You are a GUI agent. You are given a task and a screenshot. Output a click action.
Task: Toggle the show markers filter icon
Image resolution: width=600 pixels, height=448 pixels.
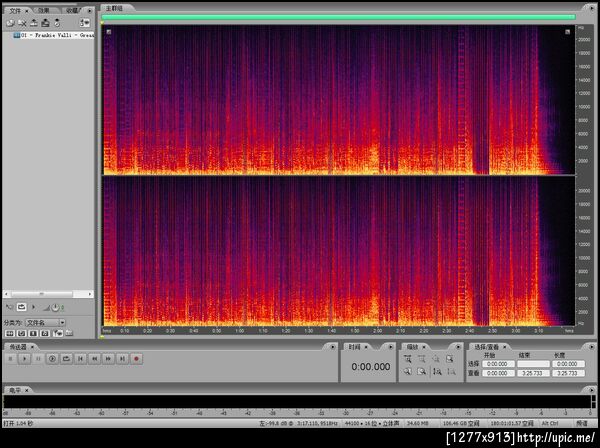58,333
